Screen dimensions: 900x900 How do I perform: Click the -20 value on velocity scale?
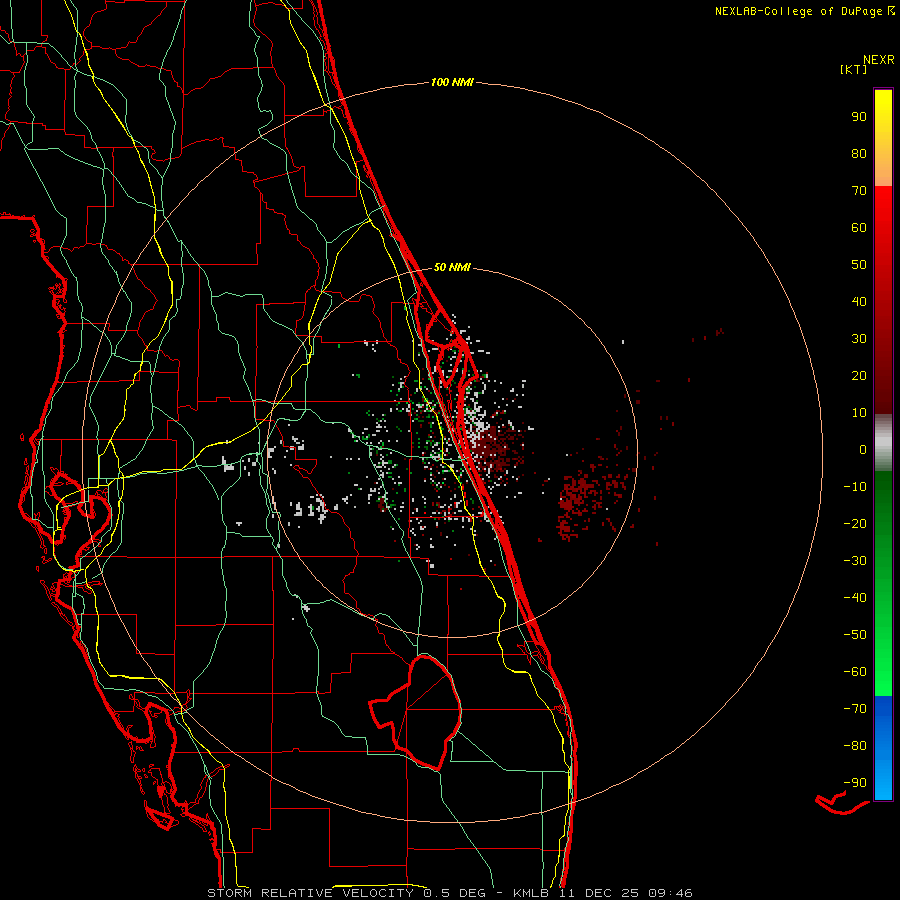click(855, 524)
